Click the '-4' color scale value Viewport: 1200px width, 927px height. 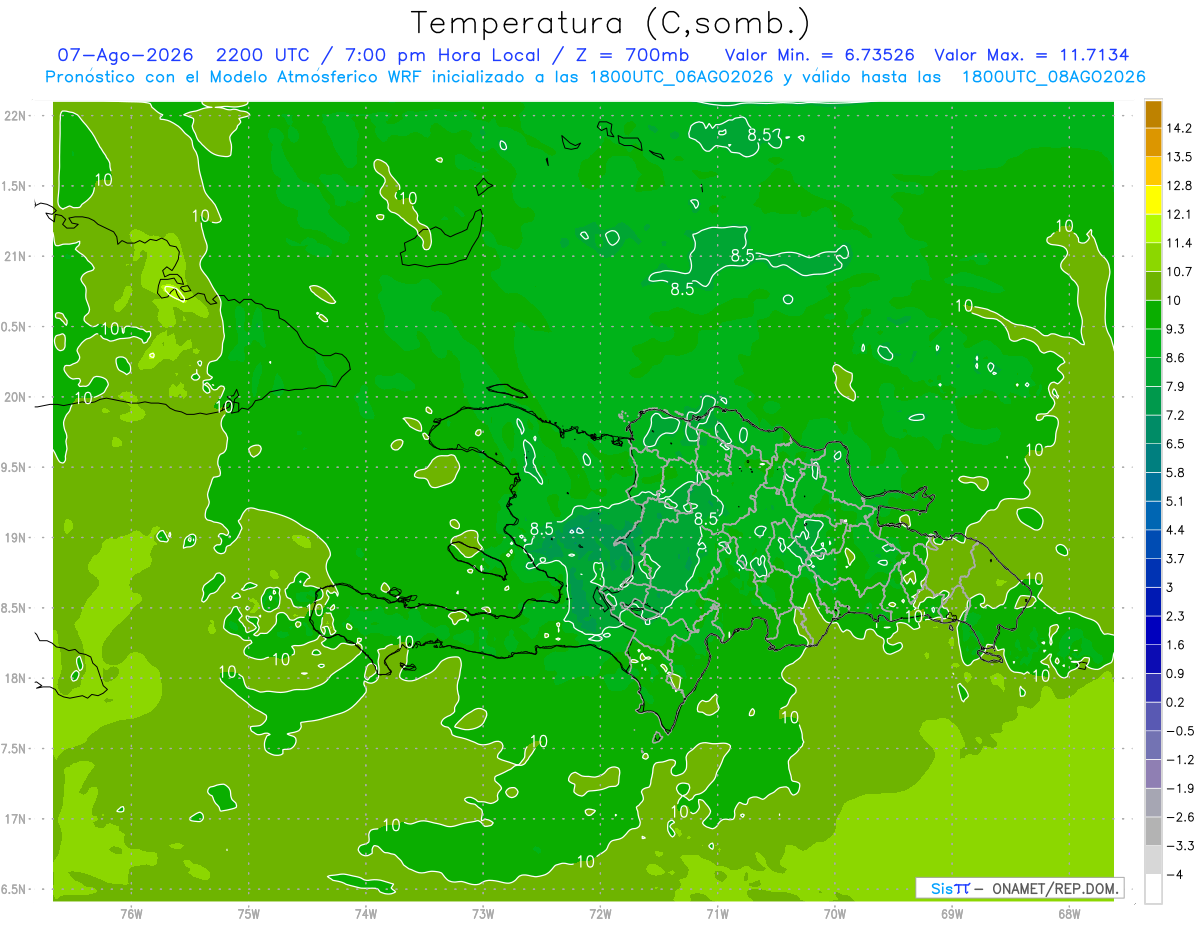[1176, 875]
